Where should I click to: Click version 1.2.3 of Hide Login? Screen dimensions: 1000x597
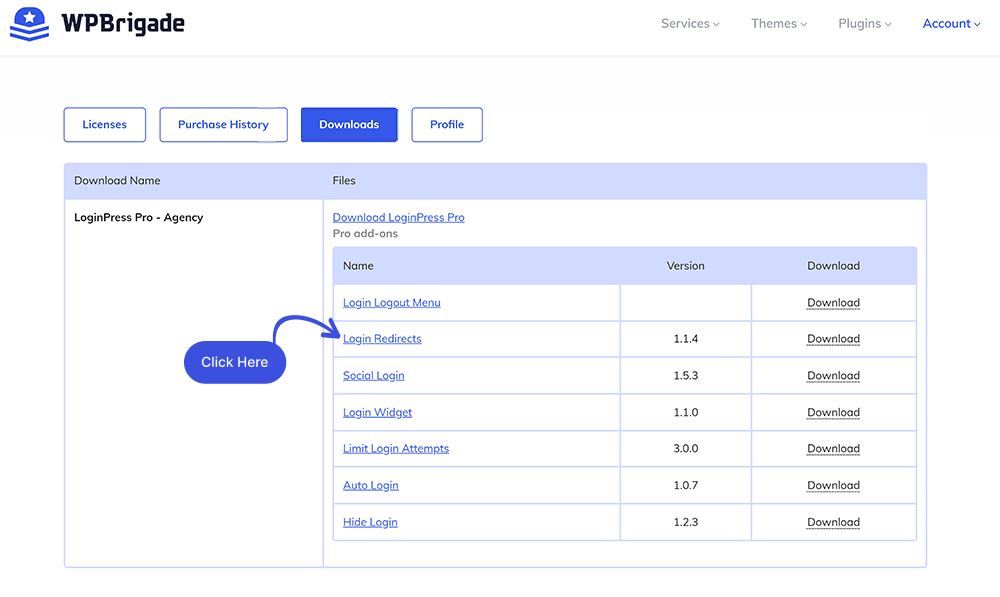[686, 522]
